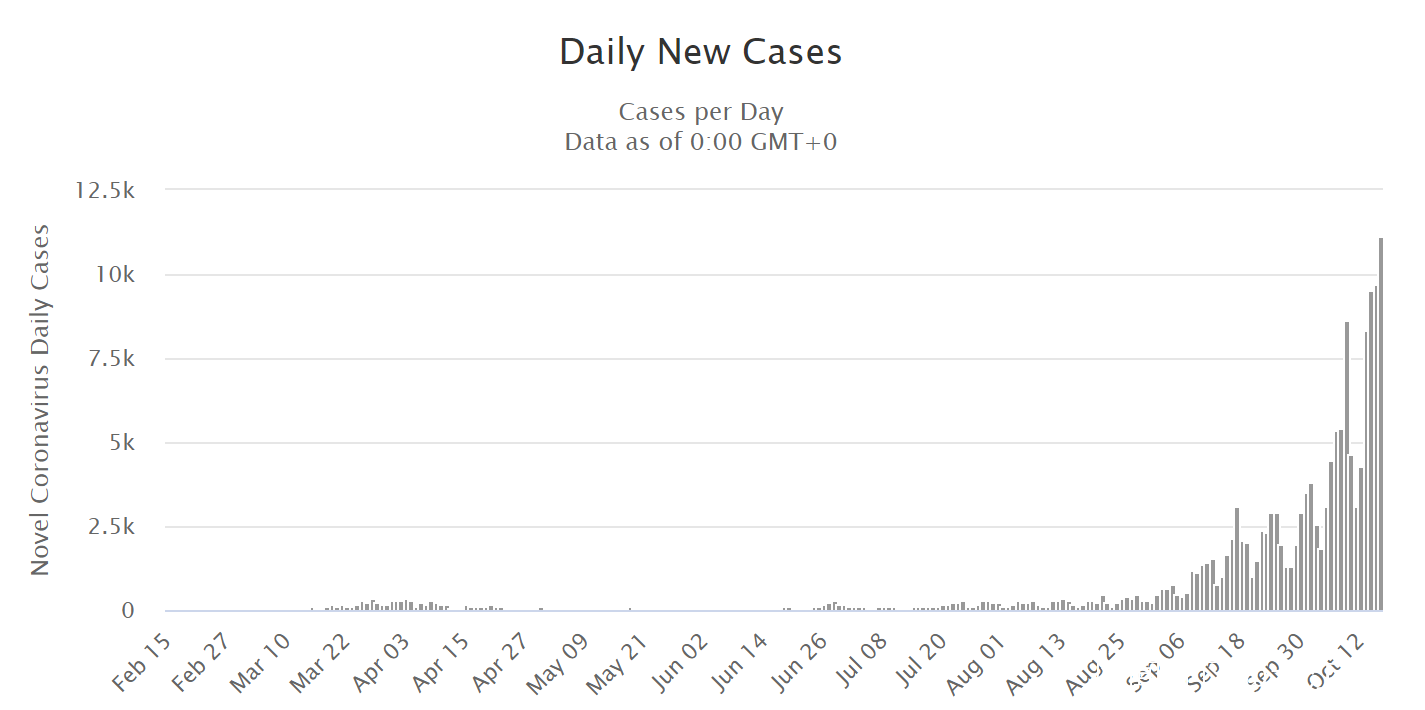1425x710 pixels.
Task: Click the 7.5k y-axis label
Action: [108, 358]
